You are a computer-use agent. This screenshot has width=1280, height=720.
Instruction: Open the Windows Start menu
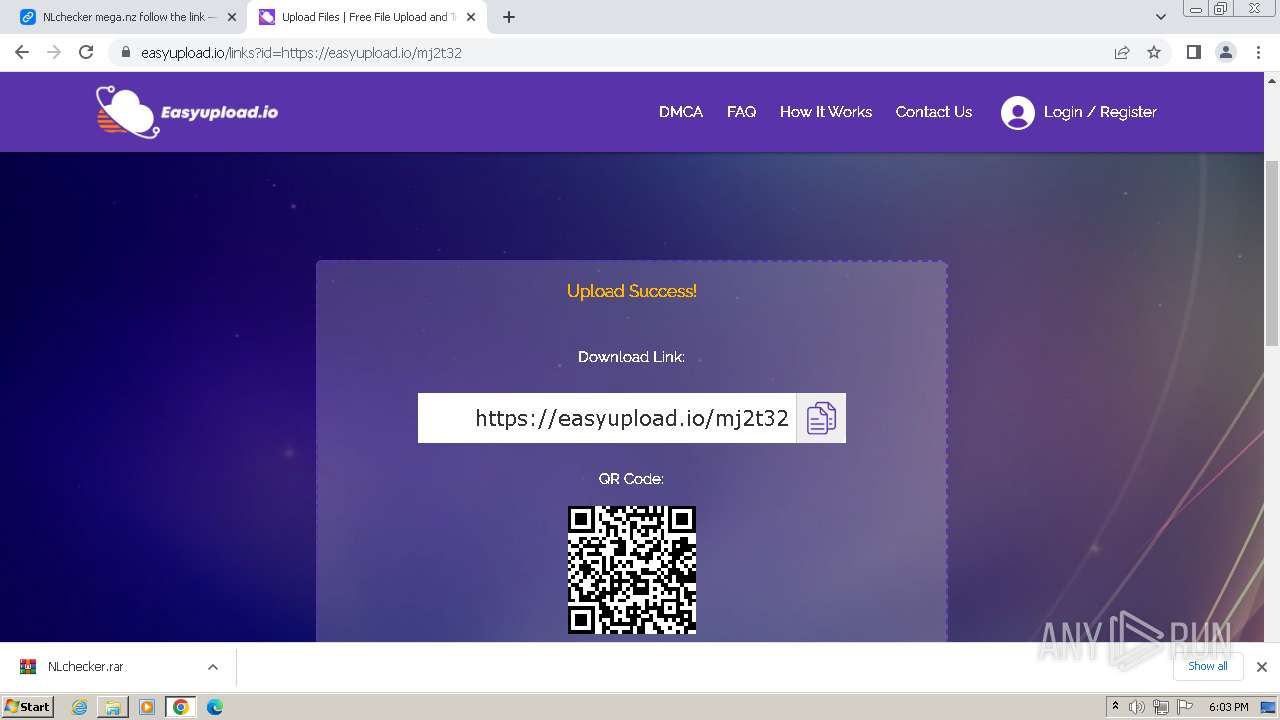pyautogui.click(x=27, y=706)
